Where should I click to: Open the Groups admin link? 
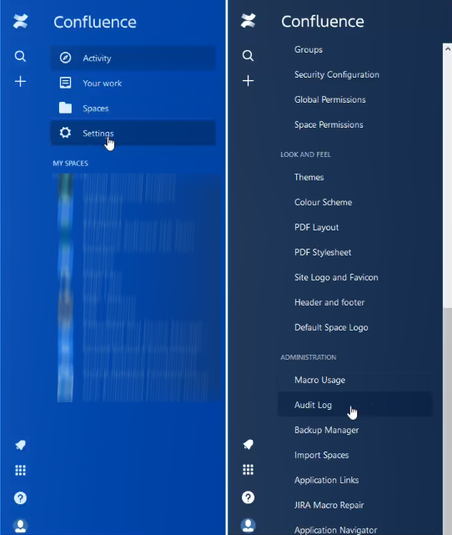(x=308, y=50)
